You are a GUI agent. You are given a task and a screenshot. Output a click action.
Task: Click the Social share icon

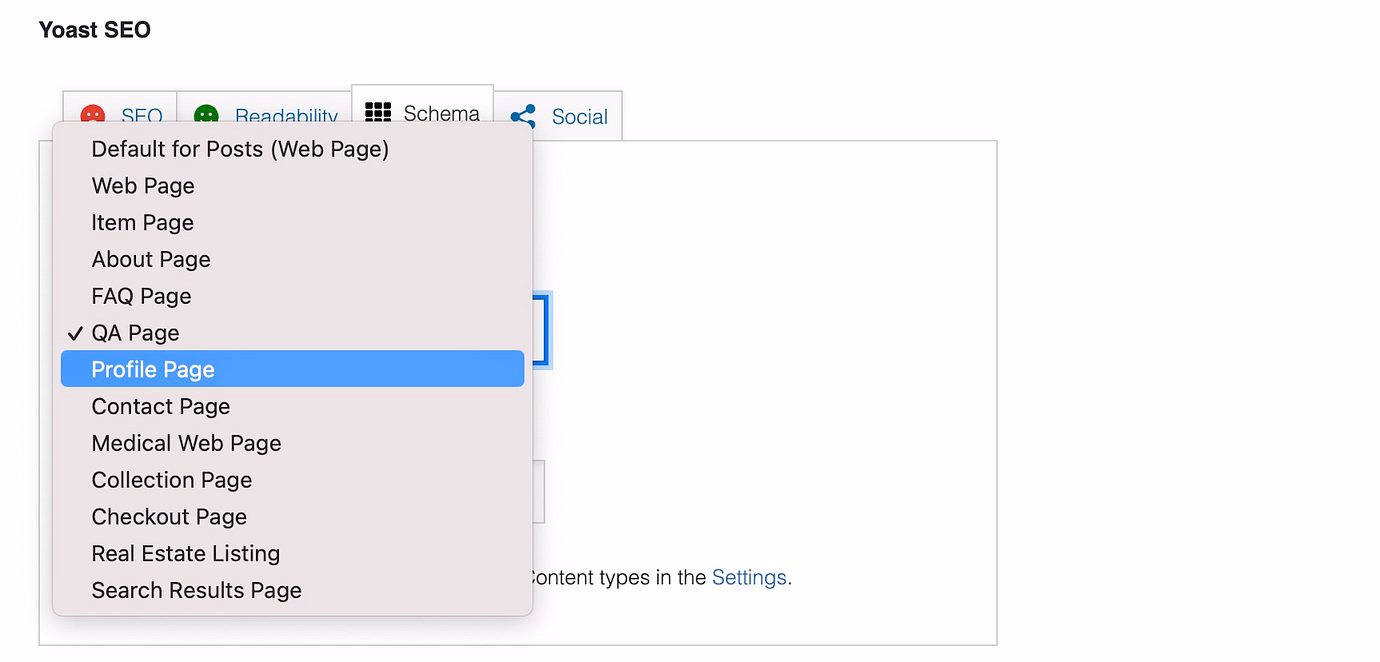coord(521,116)
